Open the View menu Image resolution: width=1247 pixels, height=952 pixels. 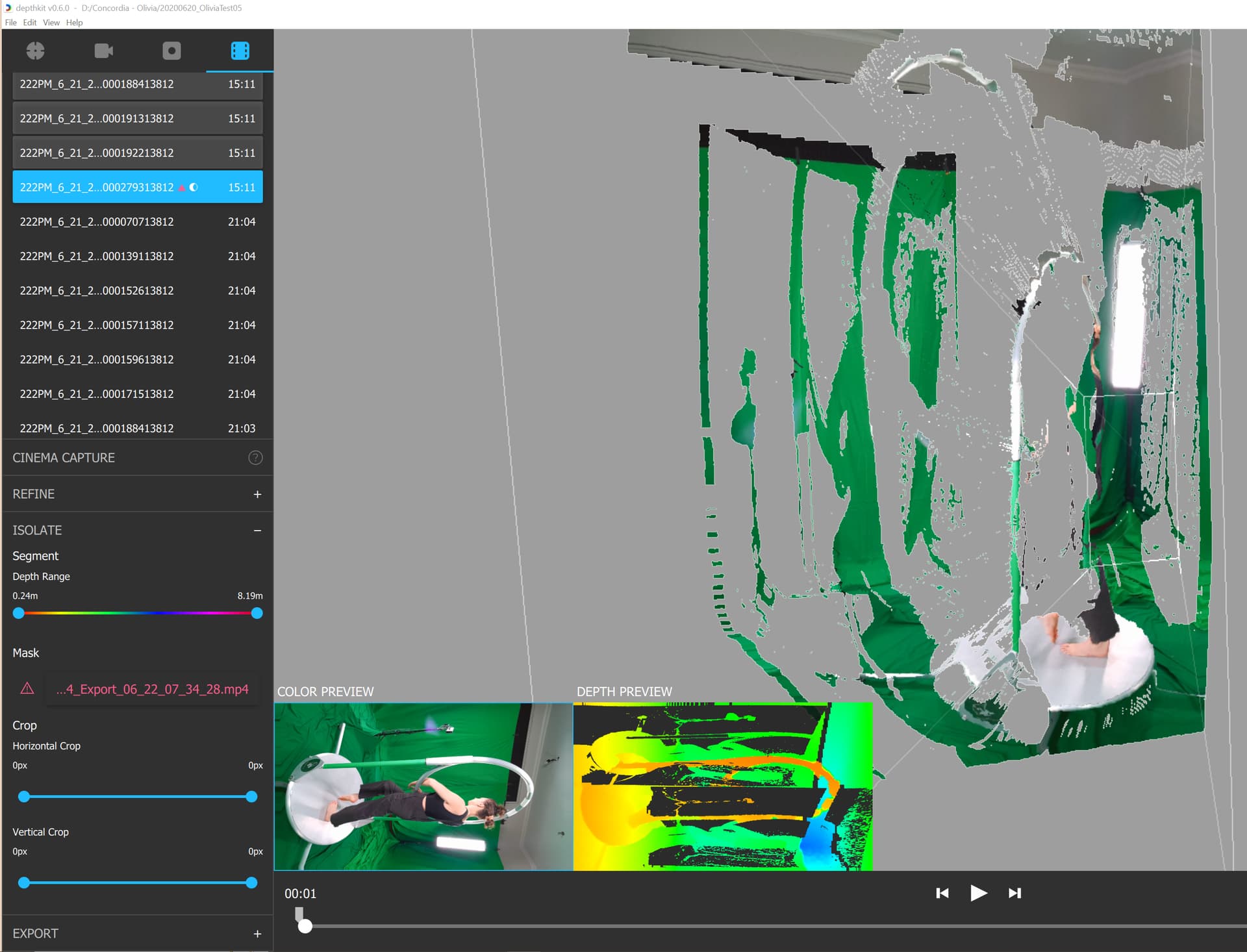pyautogui.click(x=51, y=23)
